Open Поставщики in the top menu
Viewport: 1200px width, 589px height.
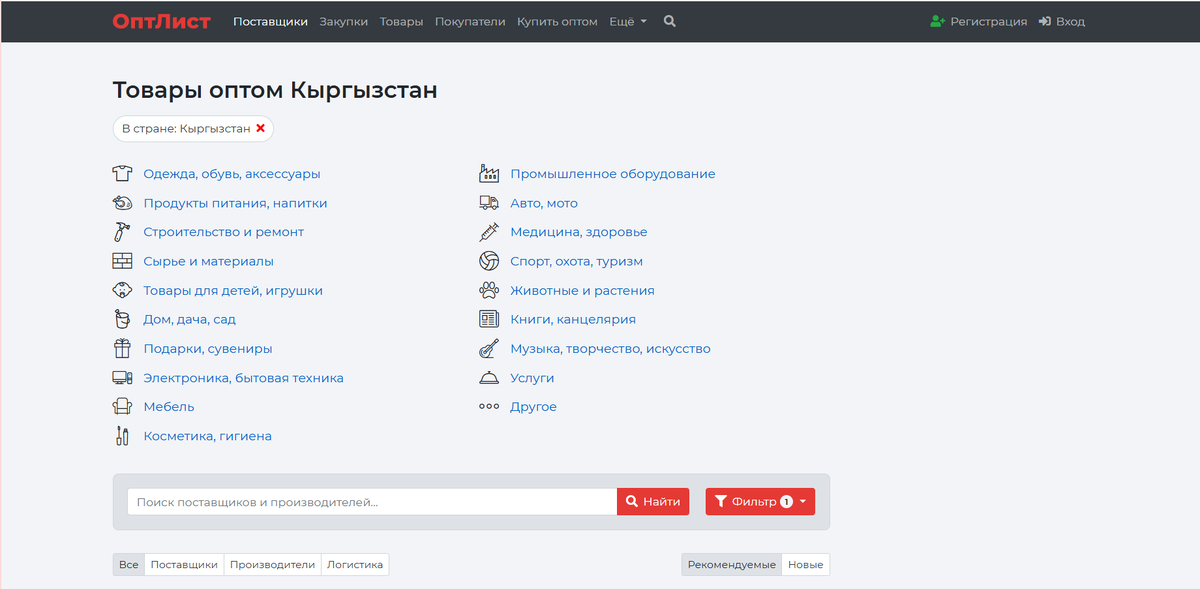point(270,21)
